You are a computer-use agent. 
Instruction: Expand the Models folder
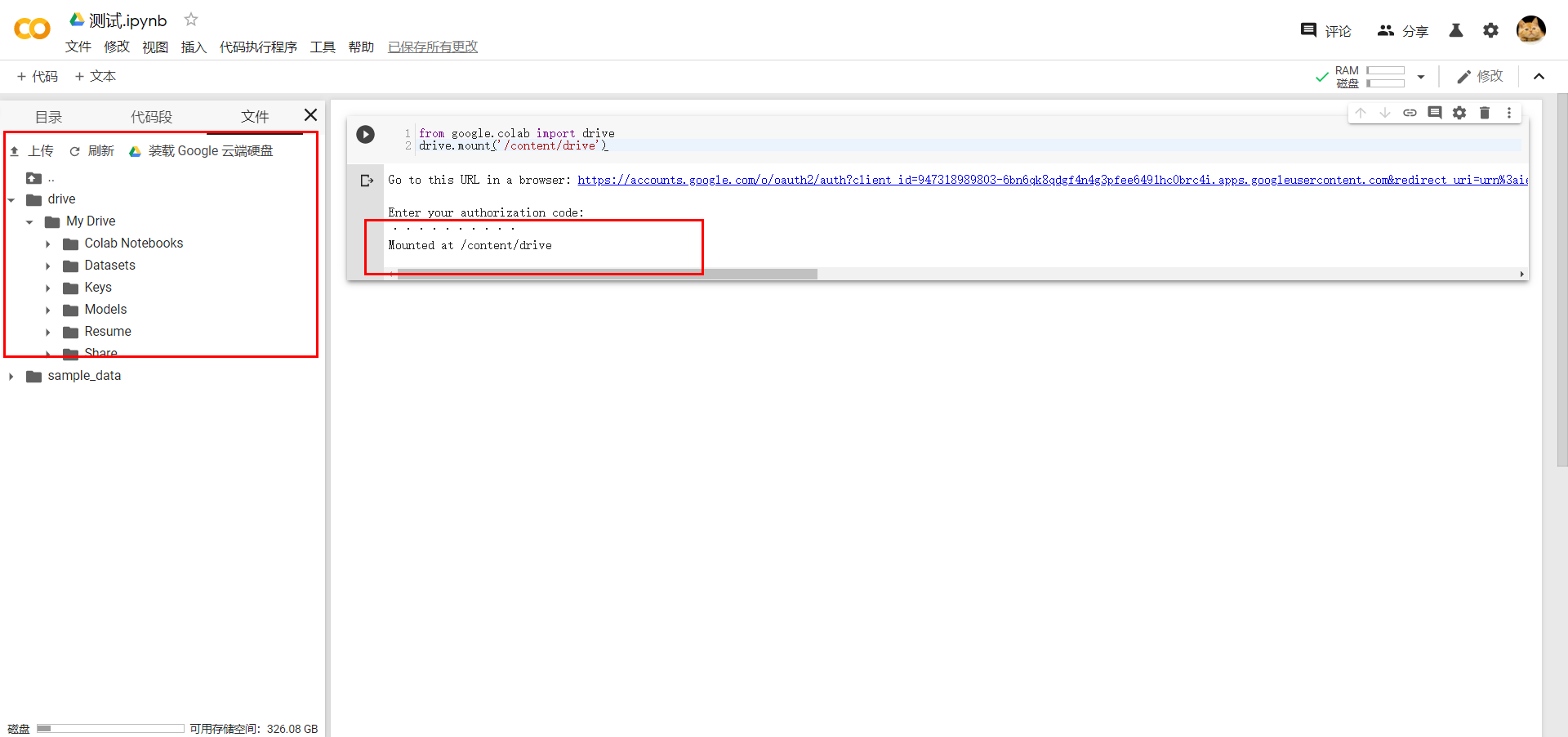48,310
